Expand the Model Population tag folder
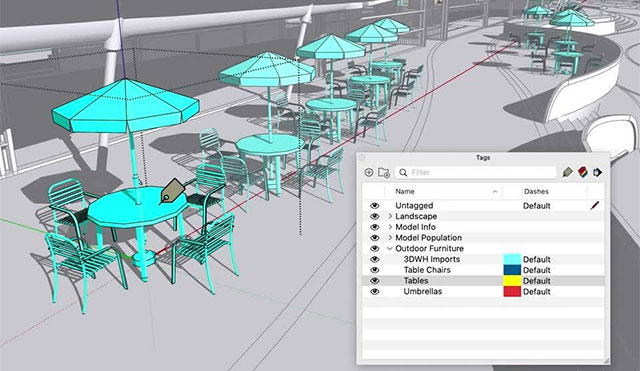Image resolution: width=640 pixels, height=371 pixels. pos(390,238)
